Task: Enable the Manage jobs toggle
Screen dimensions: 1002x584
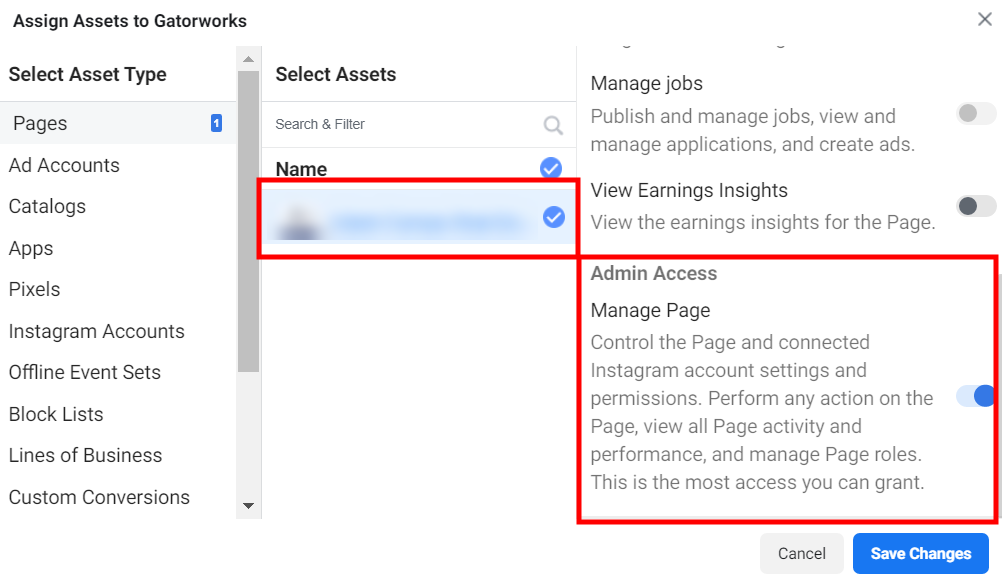Action: [976, 114]
